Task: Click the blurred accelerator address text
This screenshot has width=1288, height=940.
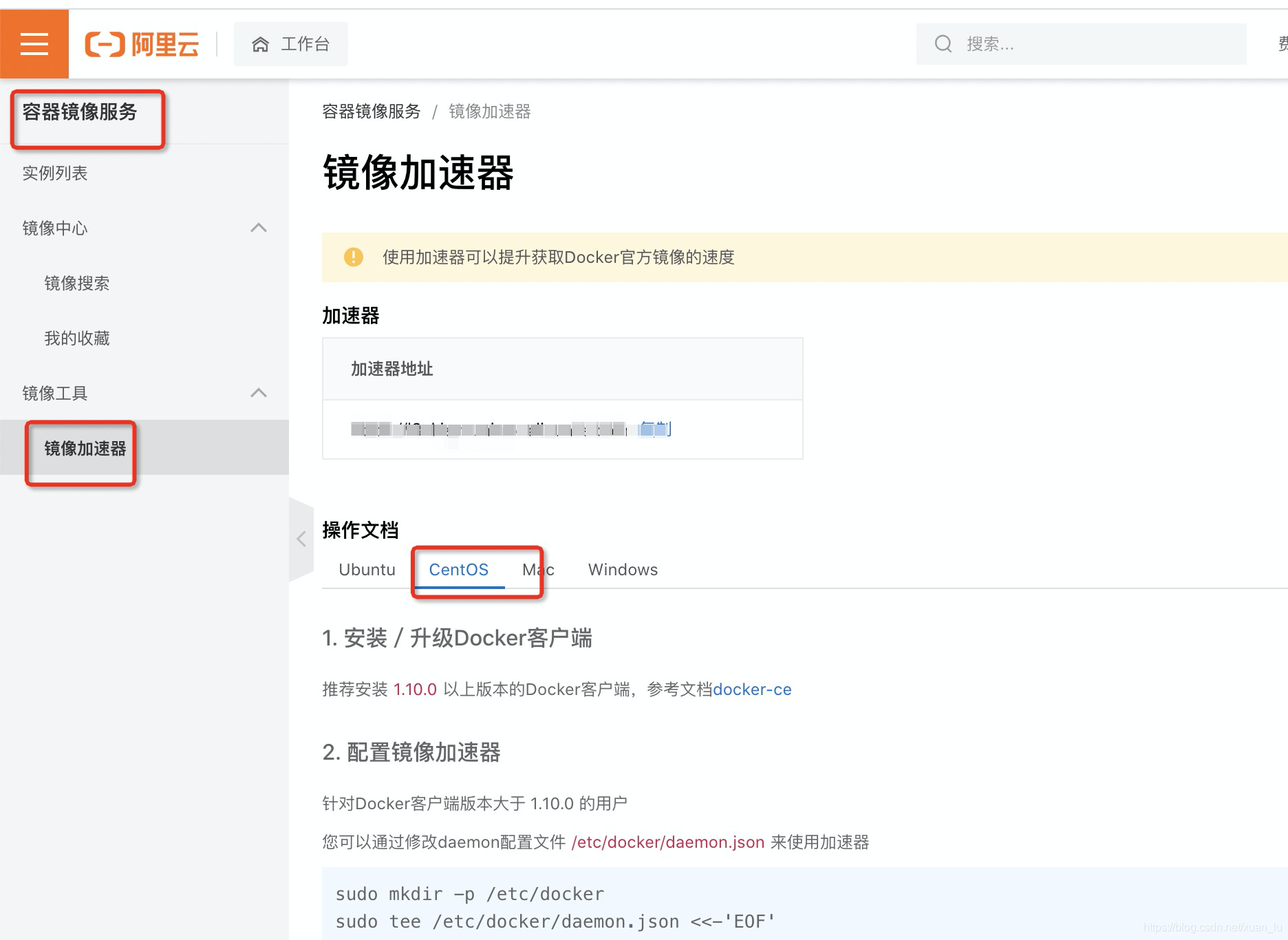Action: pos(489,429)
